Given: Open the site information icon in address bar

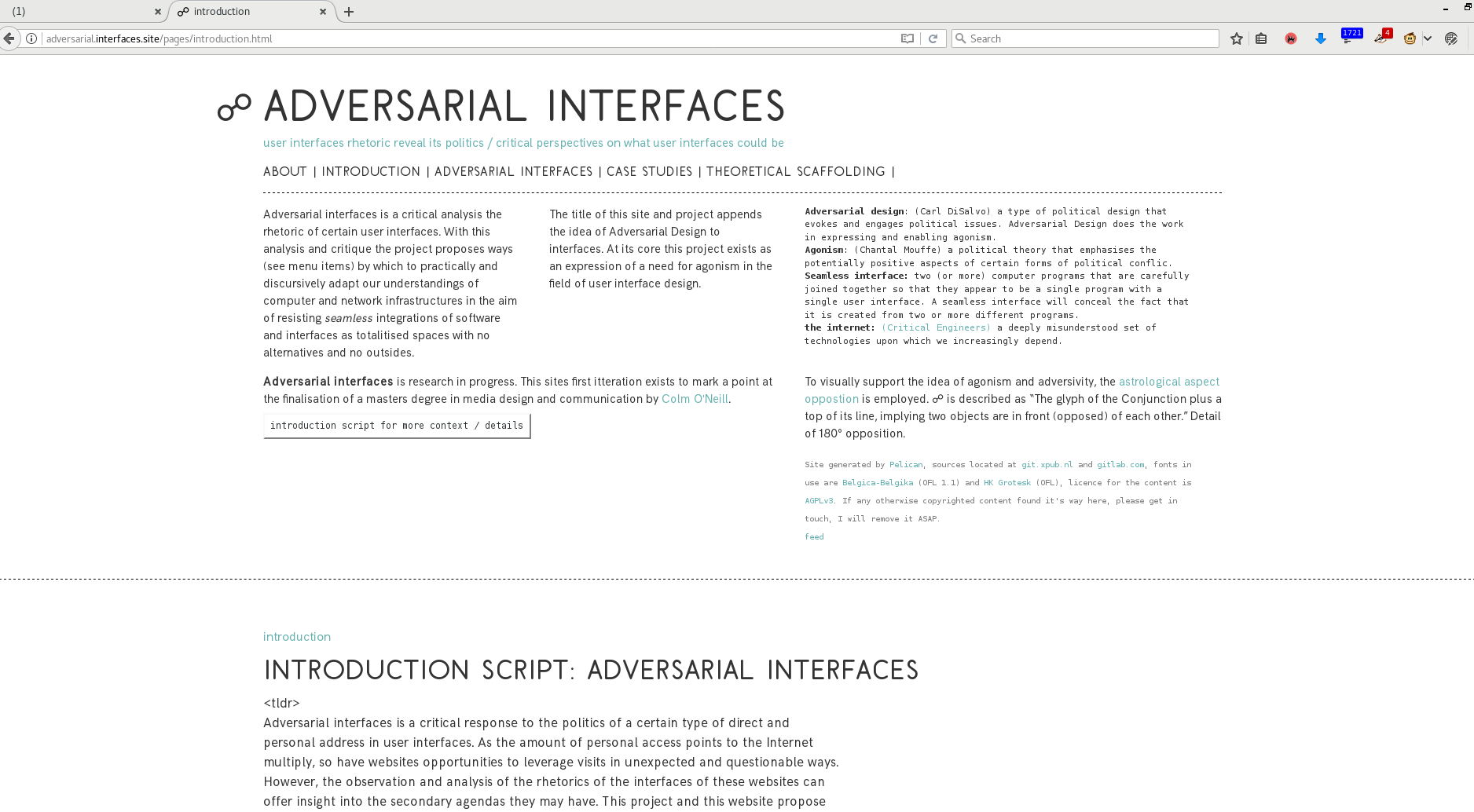Looking at the screenshot, I should [x=31, y=38].
